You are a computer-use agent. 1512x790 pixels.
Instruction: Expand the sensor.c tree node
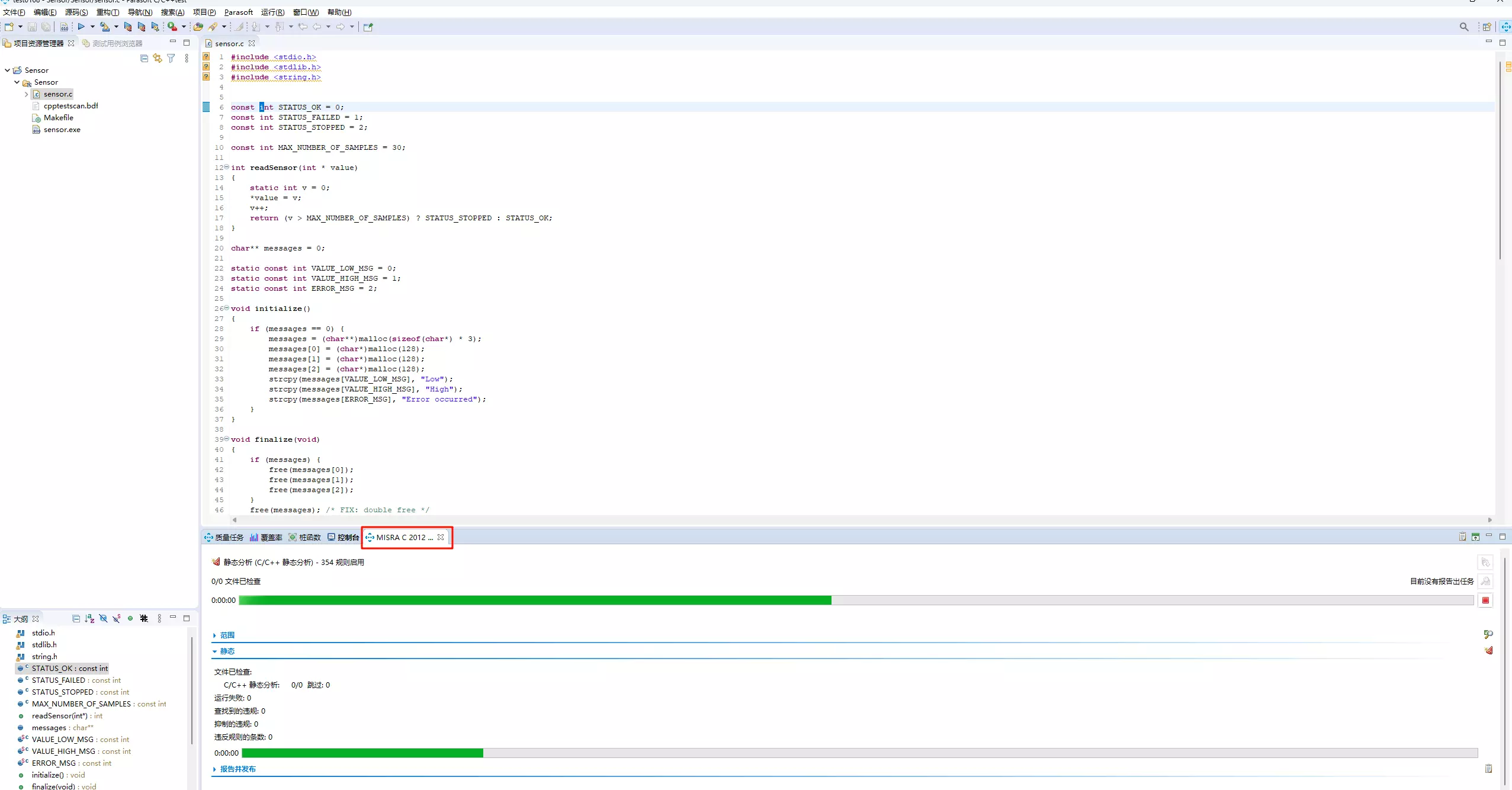point(26,94)
